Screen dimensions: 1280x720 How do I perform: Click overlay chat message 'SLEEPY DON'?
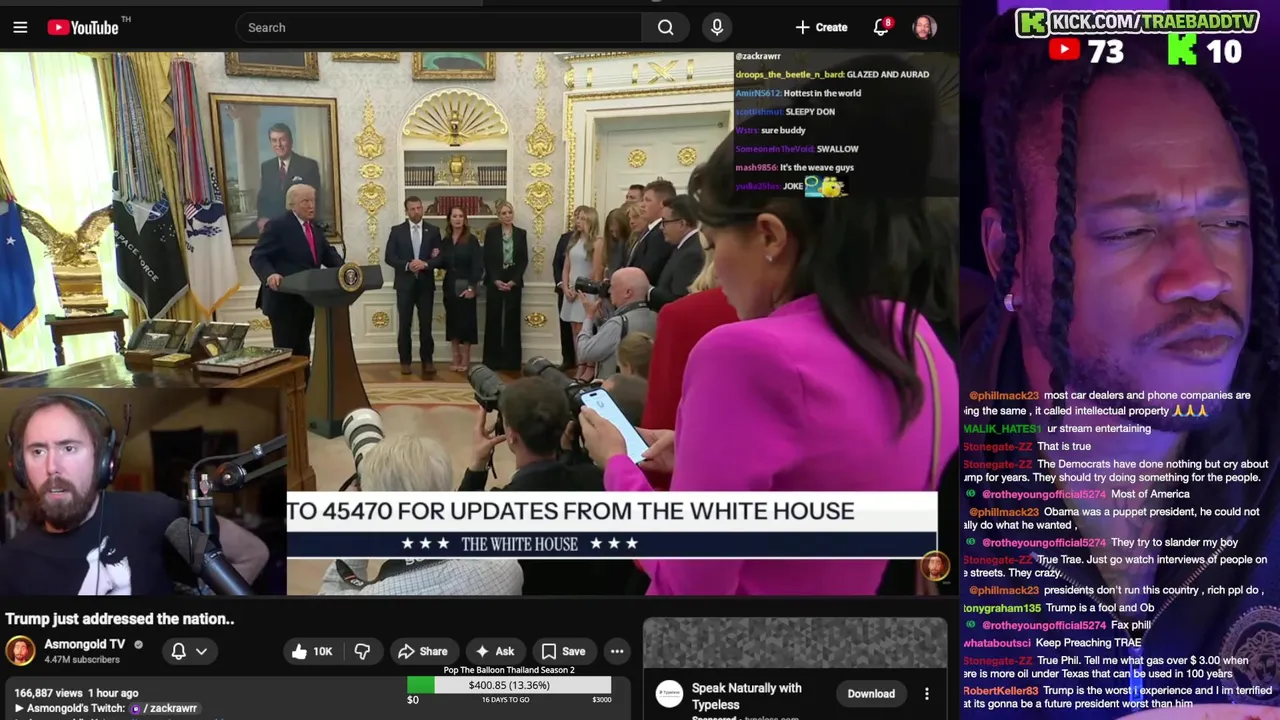point(810,112)
